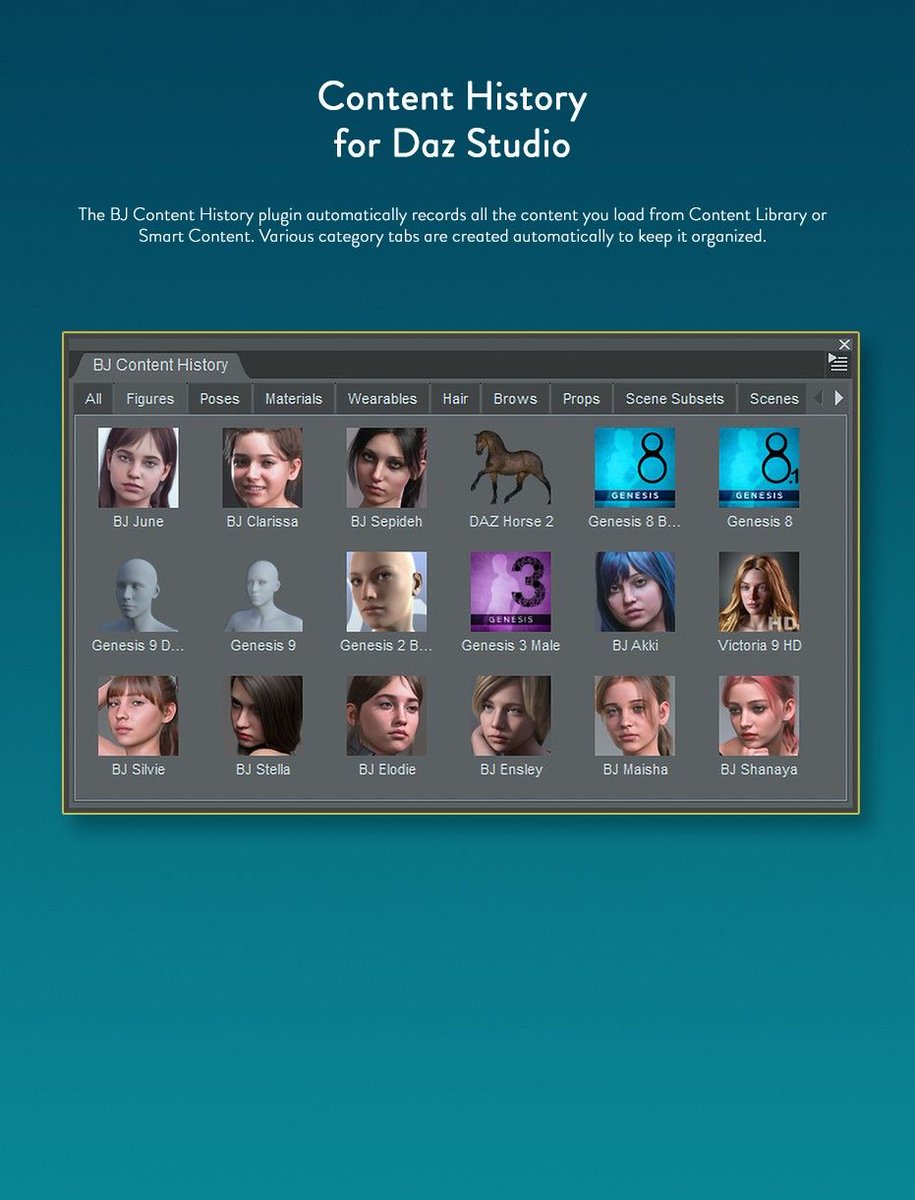Switch to the Hair tab
This screenshot has width=915, height=1200.
click(455, 398)
